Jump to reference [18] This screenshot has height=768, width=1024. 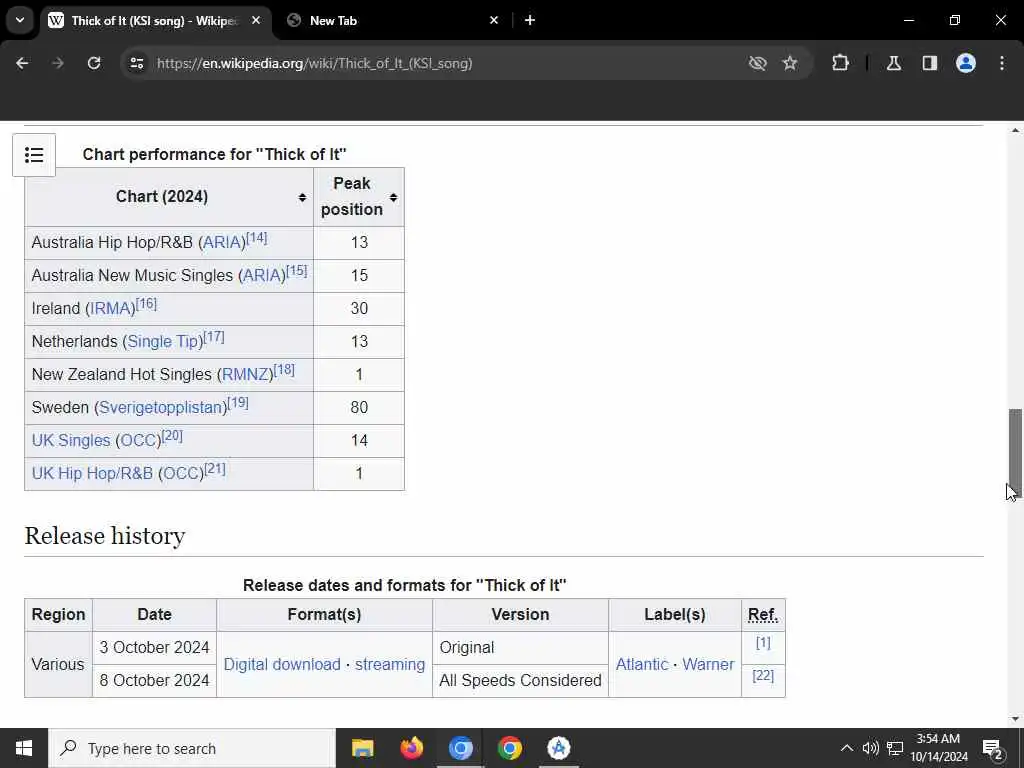pyautogui.click(x=284, y=370)
